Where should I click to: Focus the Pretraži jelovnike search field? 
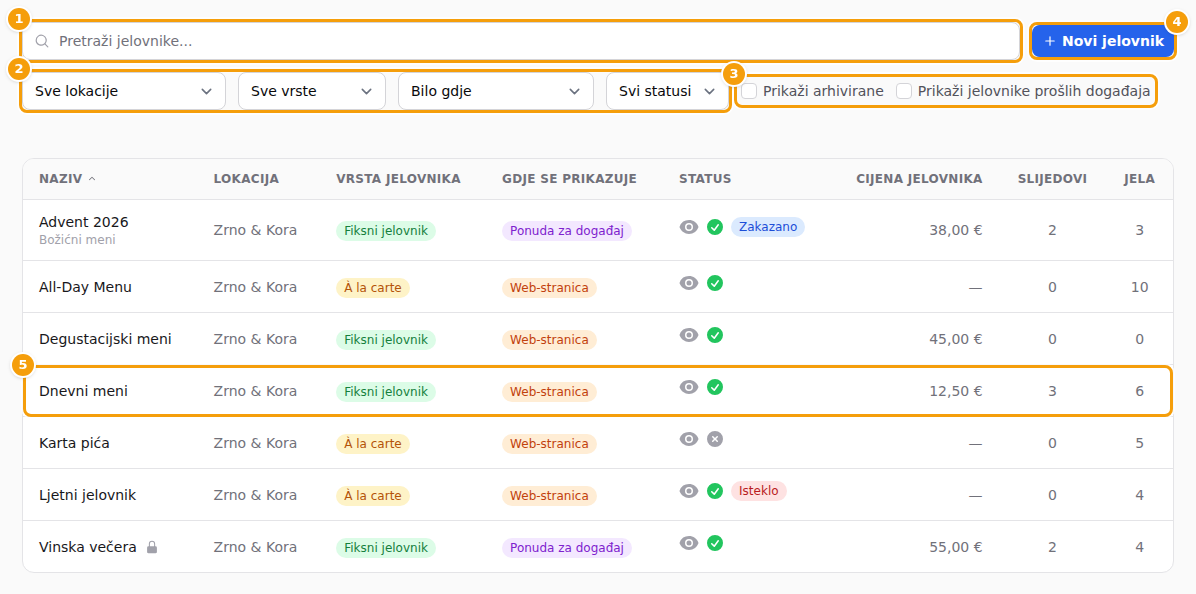[522, 41]
